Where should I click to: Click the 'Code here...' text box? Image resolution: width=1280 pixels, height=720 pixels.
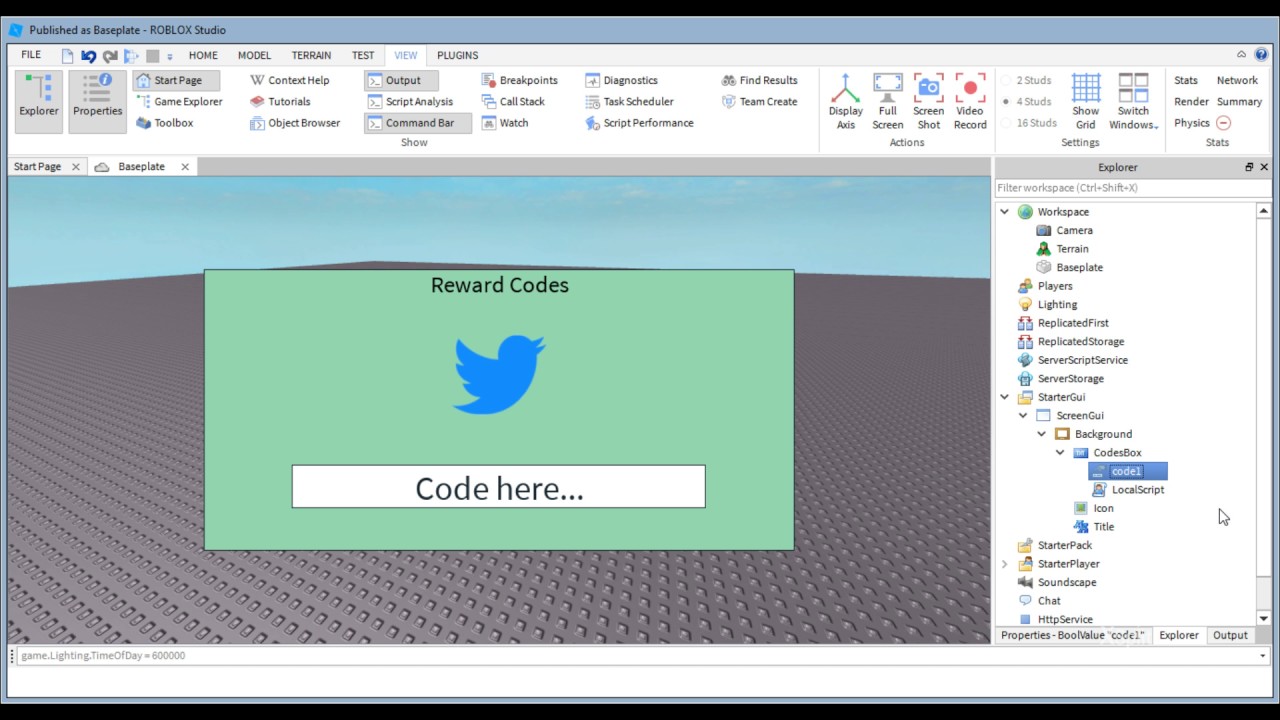(x=498, y=487)
